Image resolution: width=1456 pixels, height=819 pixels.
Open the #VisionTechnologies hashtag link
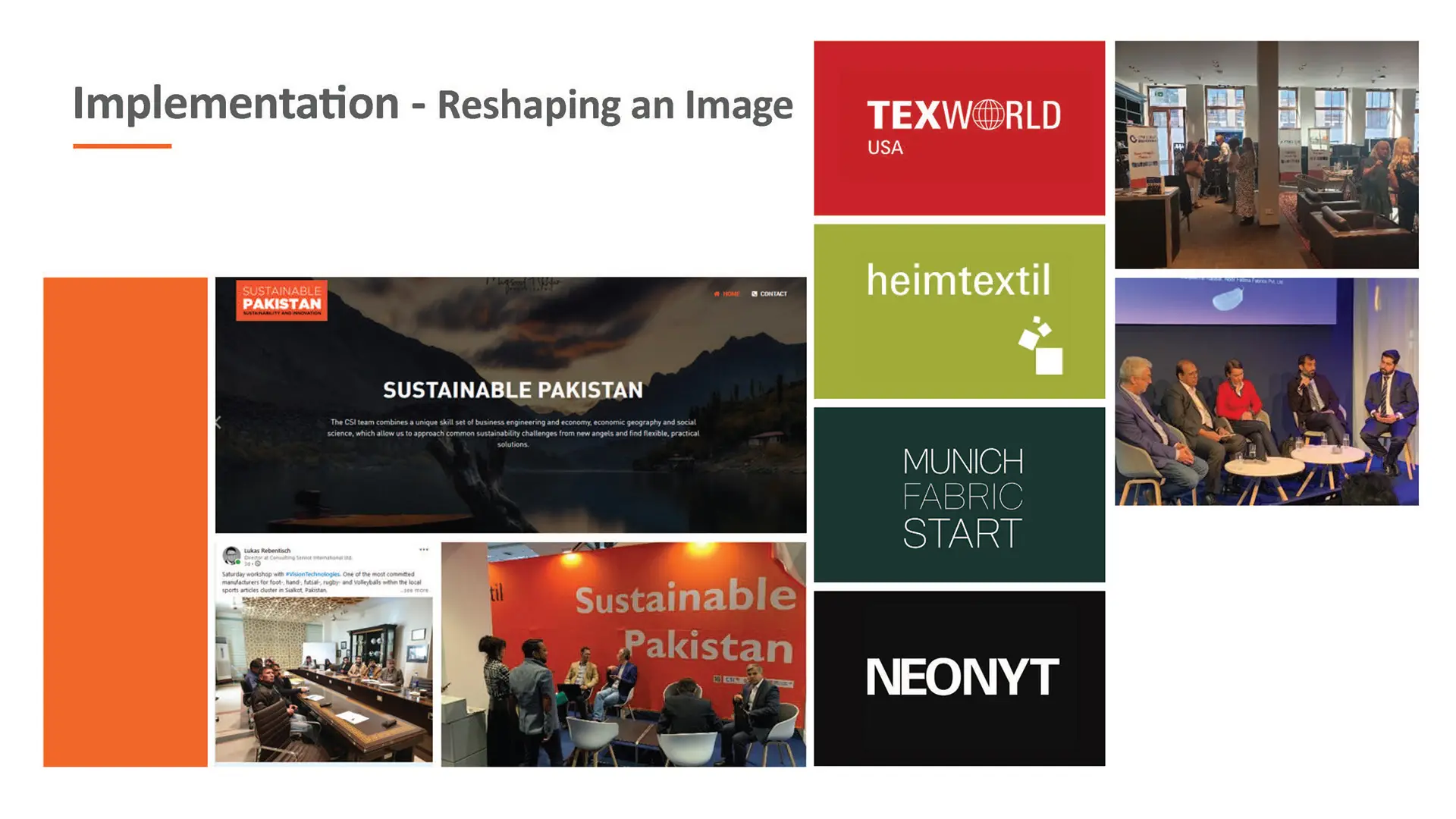pyautogui.click(x=312, y=575)
